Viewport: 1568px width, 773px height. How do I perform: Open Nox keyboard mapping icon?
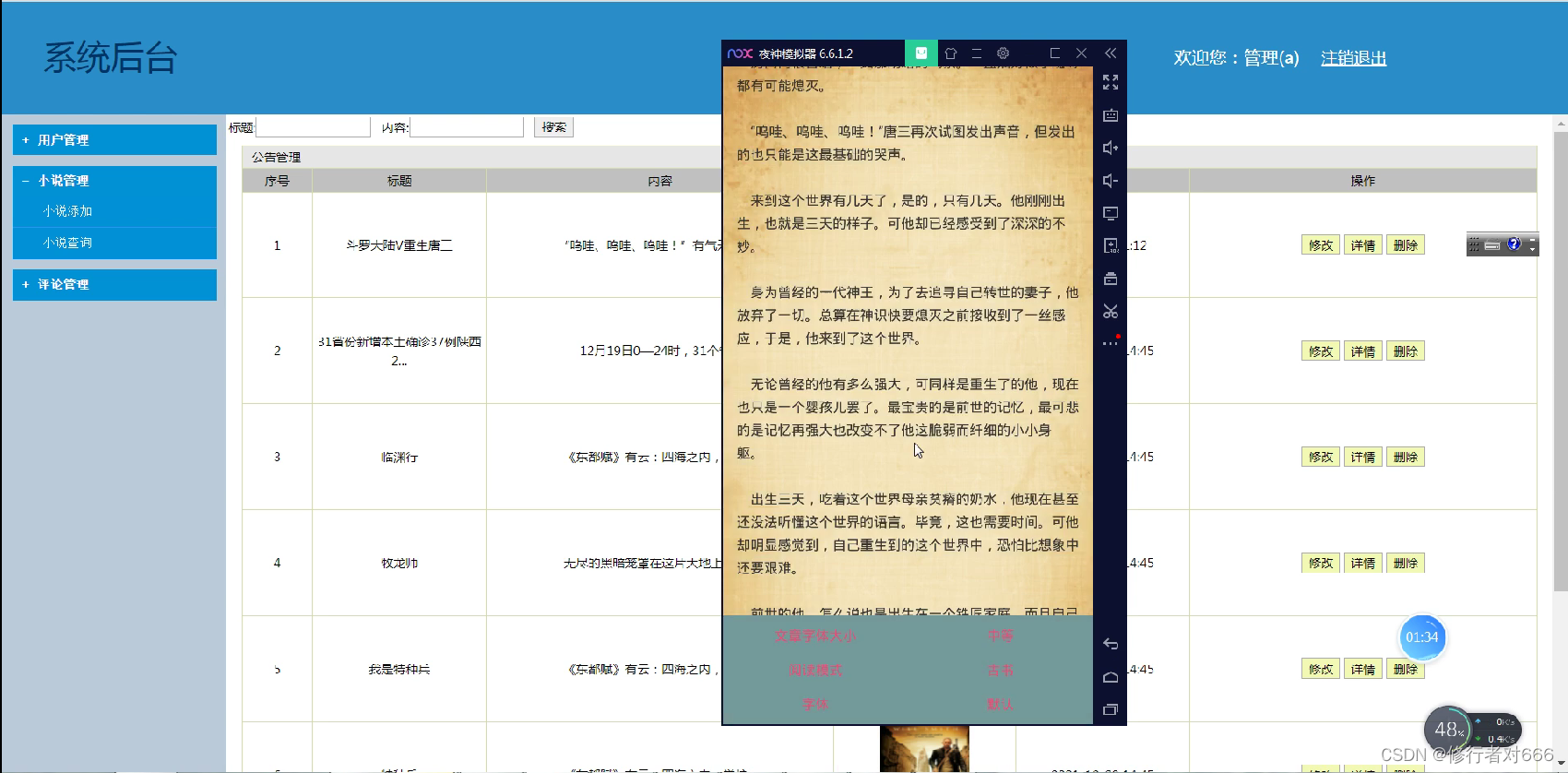tap(1111, 115)
